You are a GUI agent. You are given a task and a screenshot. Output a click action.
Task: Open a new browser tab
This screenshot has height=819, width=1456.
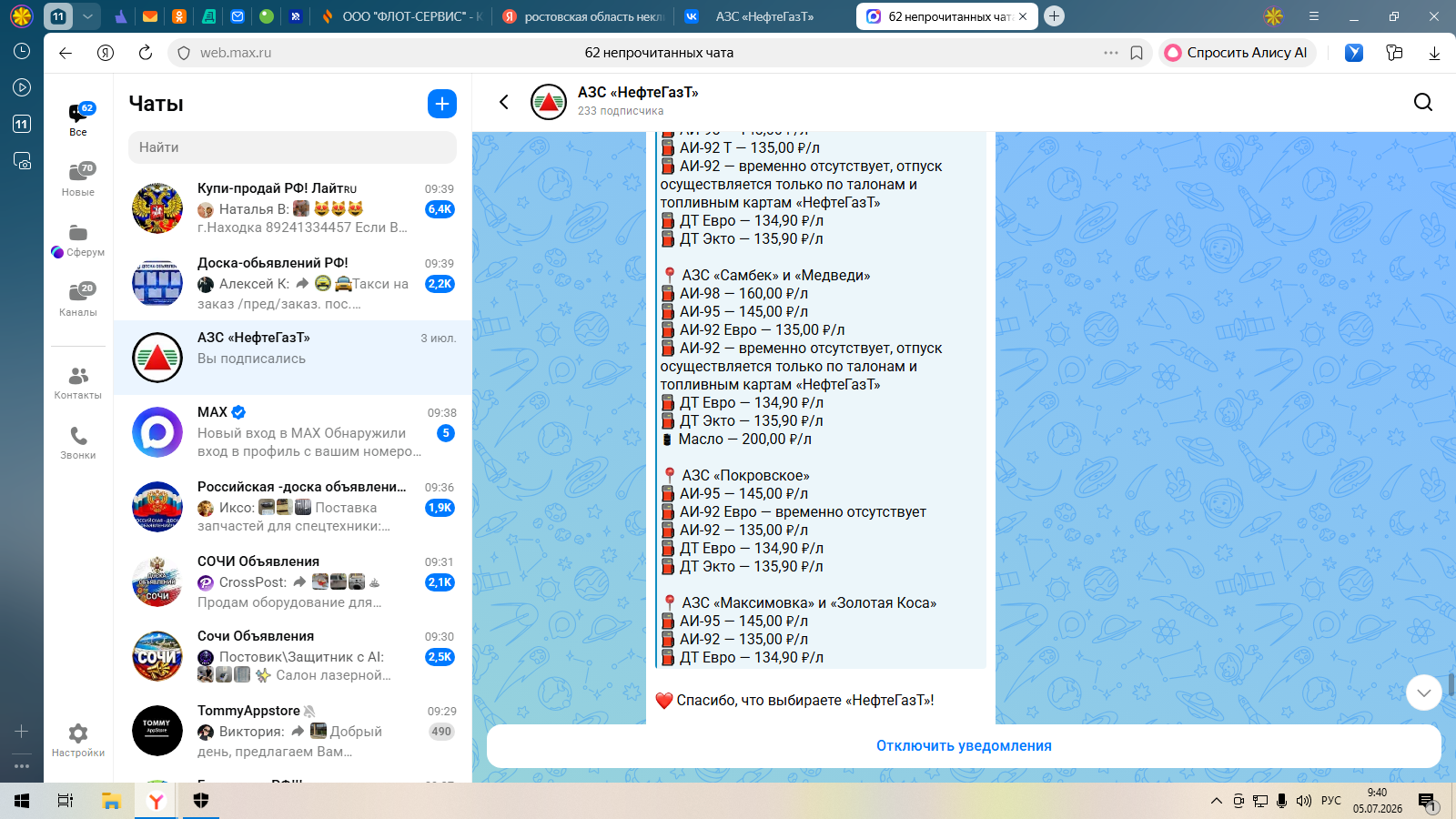point(1054,16)
